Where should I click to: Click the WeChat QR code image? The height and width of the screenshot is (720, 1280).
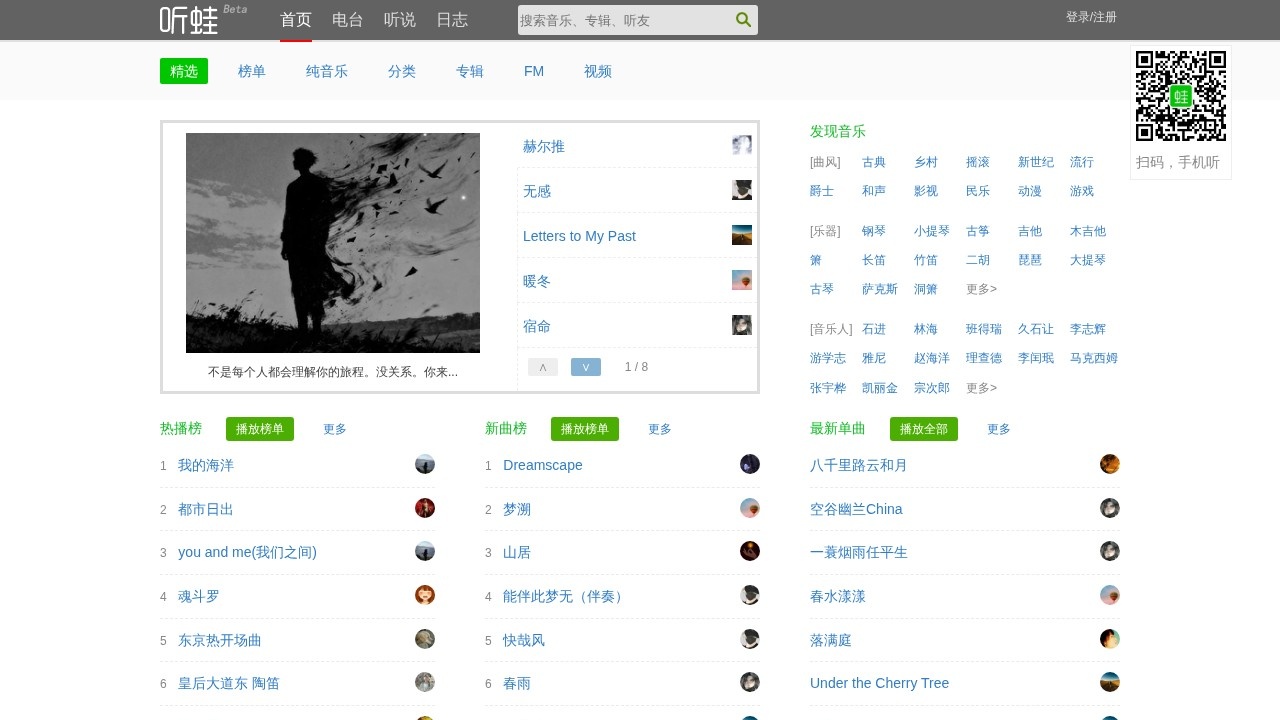(x=1180, y=95)
